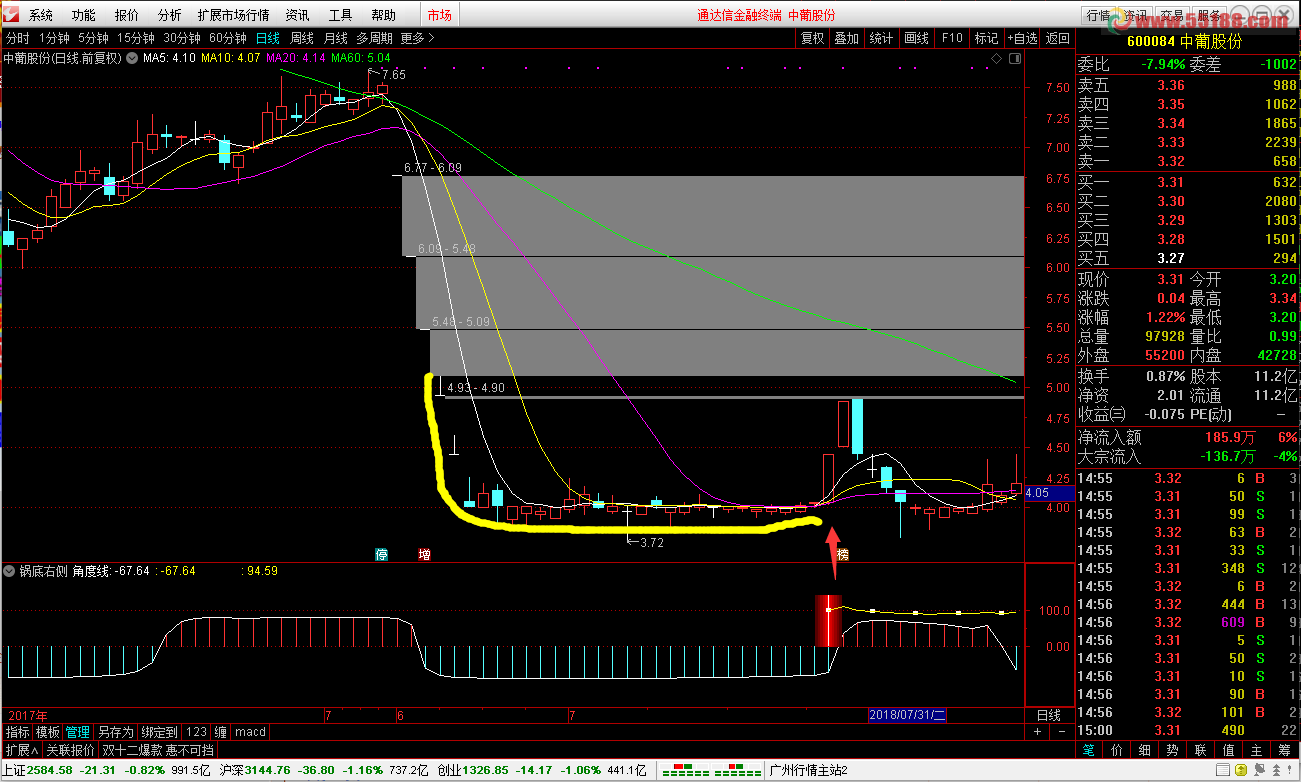Image resolution: width=1301 pixels, height=782 pixels.
Task: Click the 榜 event marker below chart
Action: point(842,554)
